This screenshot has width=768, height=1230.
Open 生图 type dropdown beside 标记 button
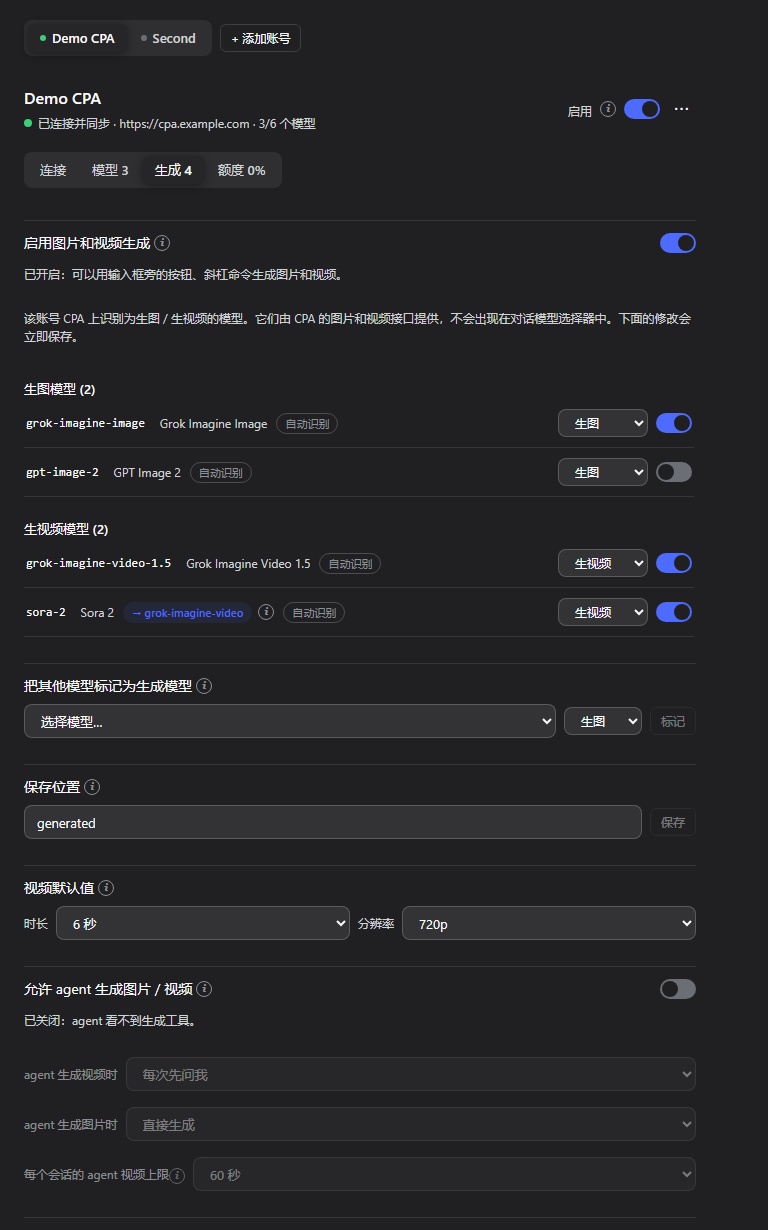pyautogui.click(x=603, y=721)
